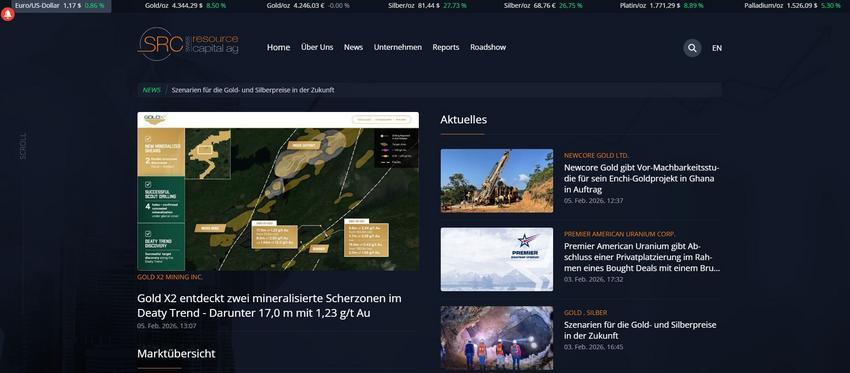Go to the News menu item
Screen dimensions: 850x373
point(353,47)
